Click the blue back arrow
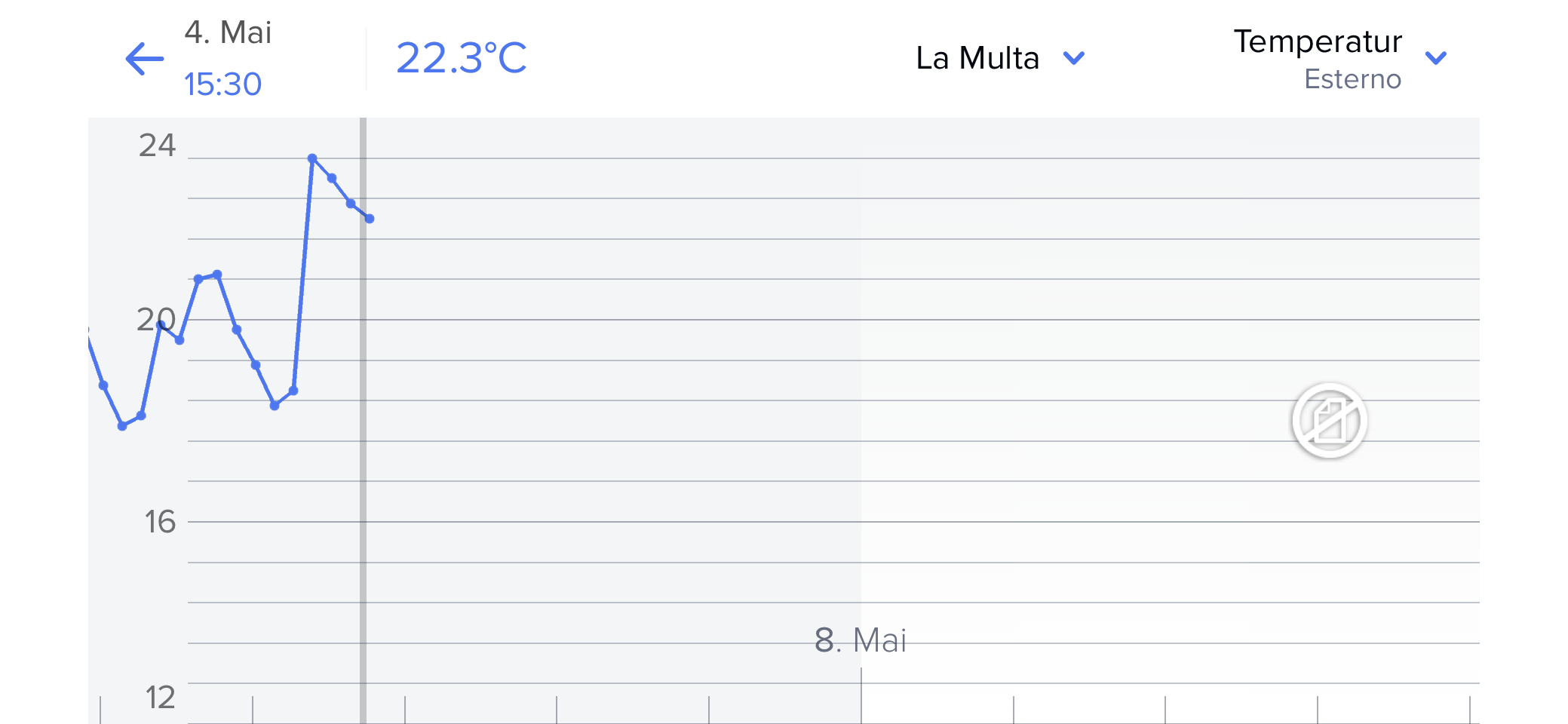 145,59
